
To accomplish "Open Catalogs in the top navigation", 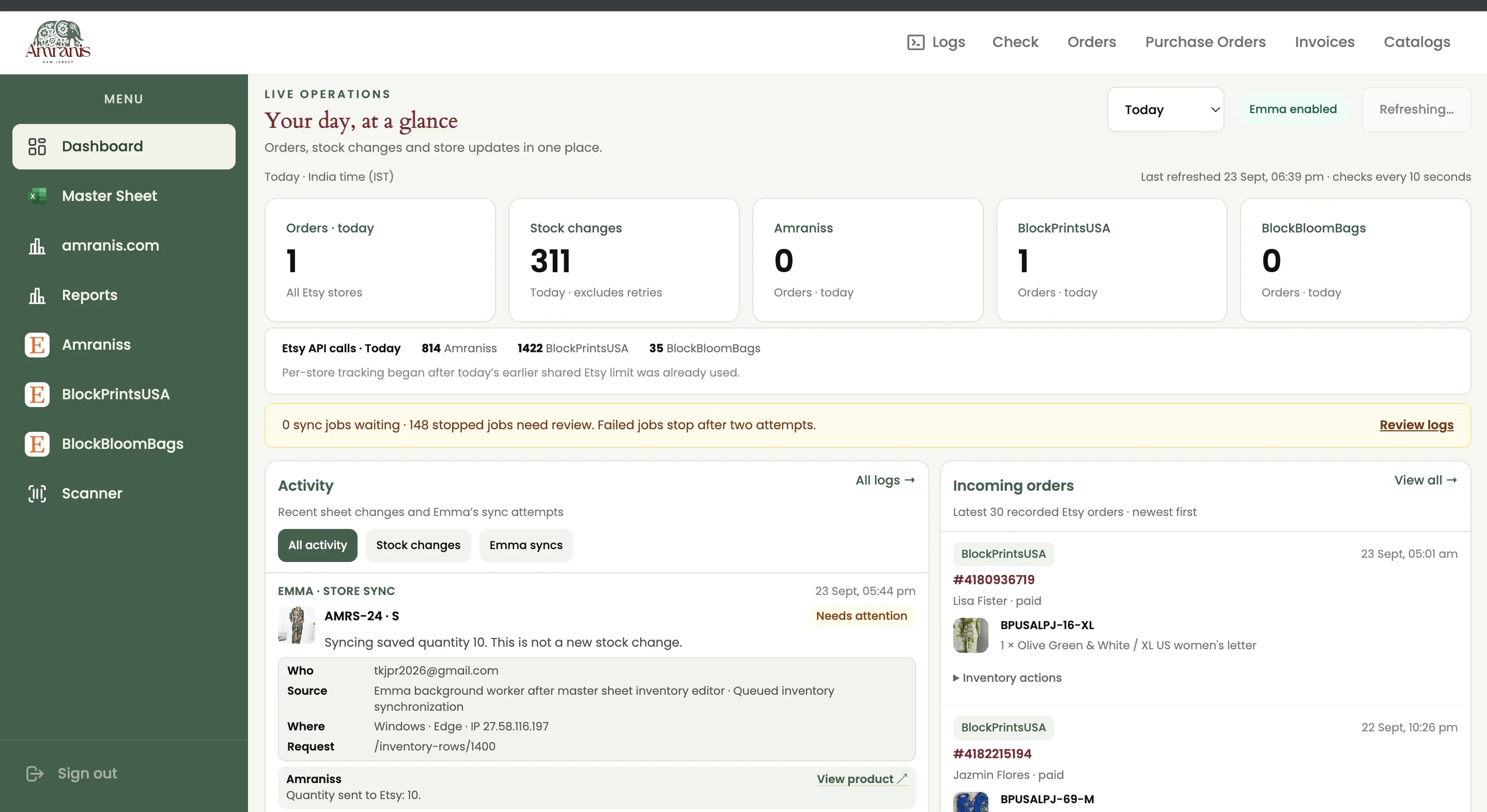I will tap(1417, 42).
